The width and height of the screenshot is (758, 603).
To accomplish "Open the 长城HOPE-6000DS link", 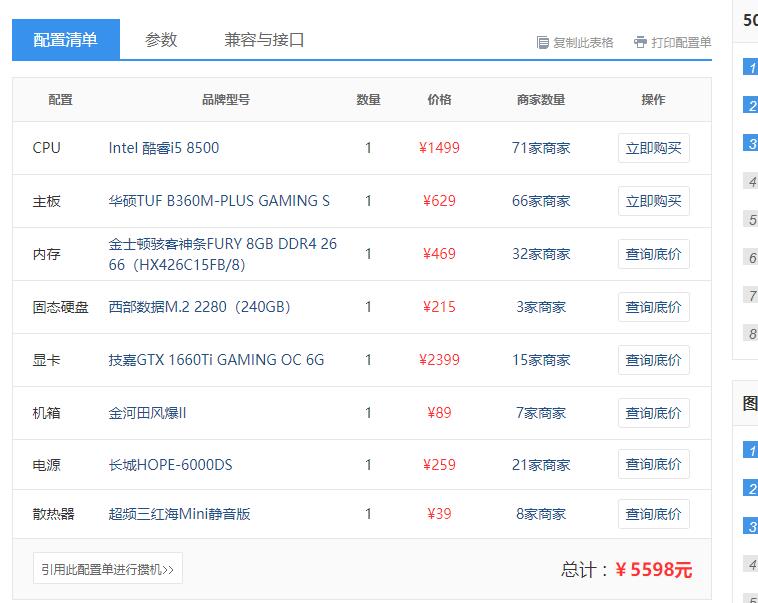I will (x=171, y=465).
